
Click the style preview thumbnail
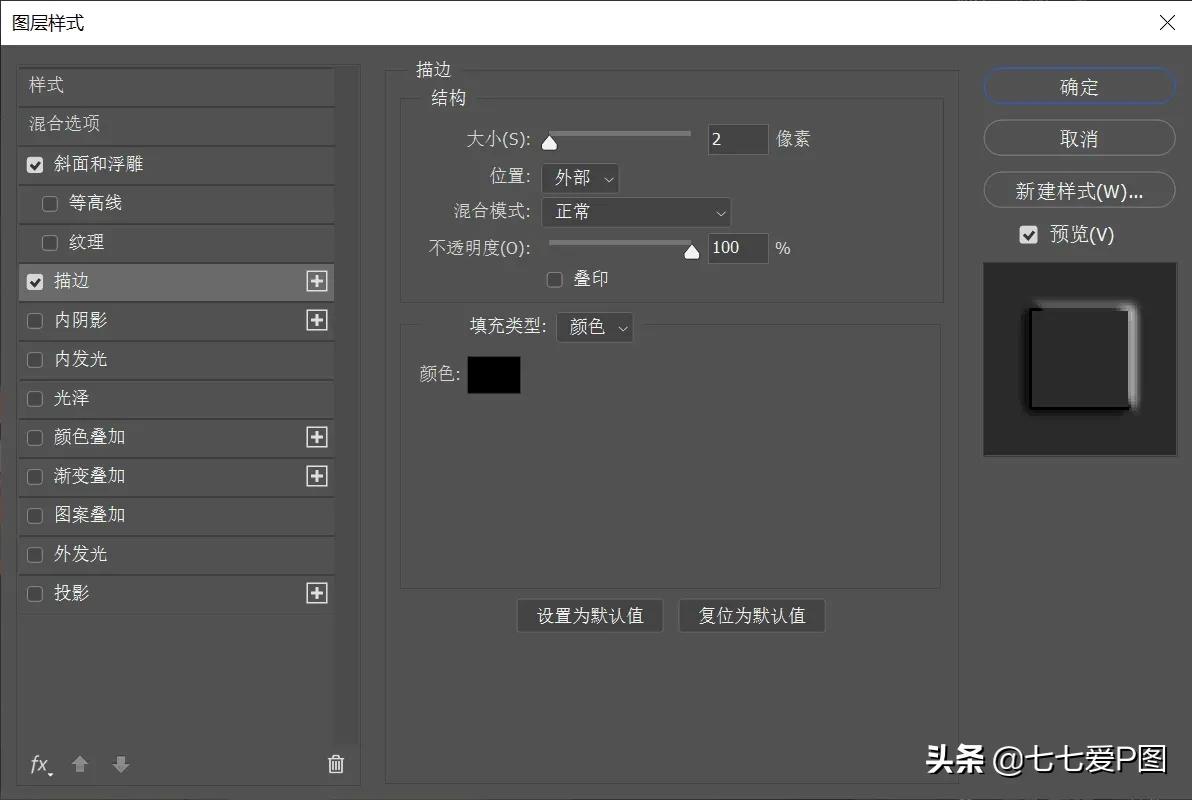pos(1079,359)
